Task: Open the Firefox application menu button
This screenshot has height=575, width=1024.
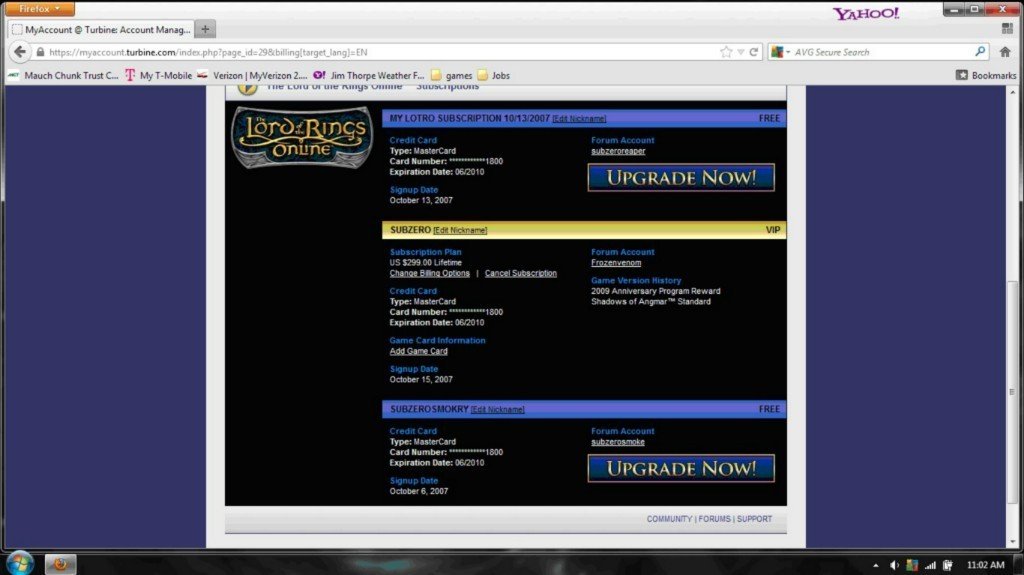Action: click(39, 8)
